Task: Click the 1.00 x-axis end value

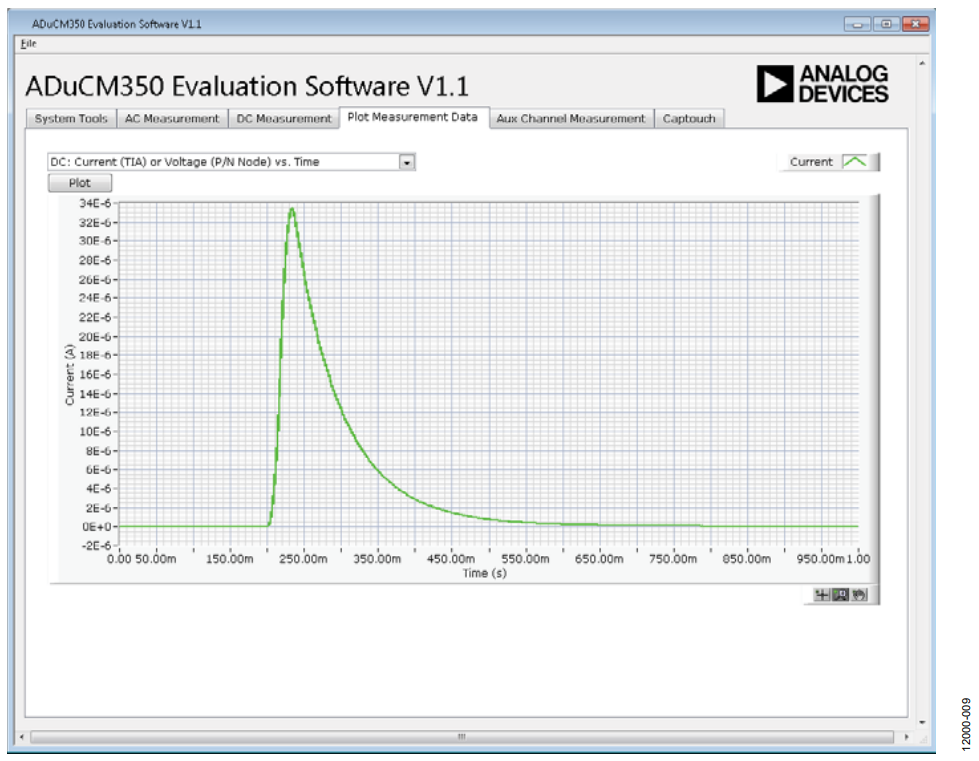Action: (858, 559)
